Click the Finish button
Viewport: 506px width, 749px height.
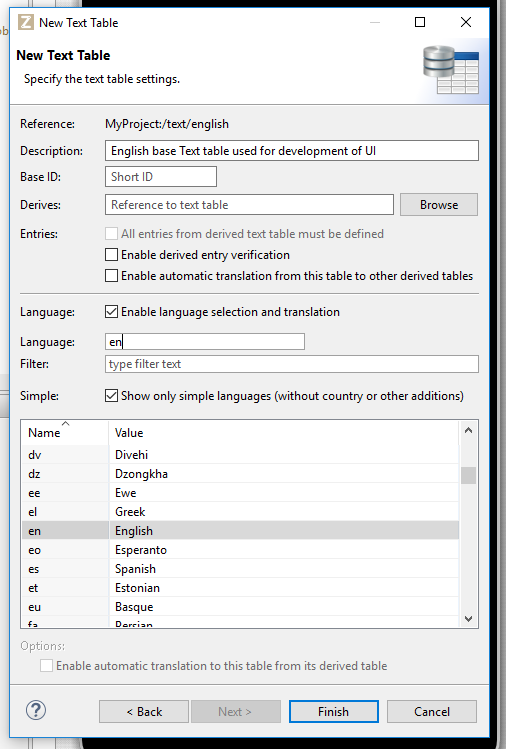pyautogui.click(x=334, y=712)
